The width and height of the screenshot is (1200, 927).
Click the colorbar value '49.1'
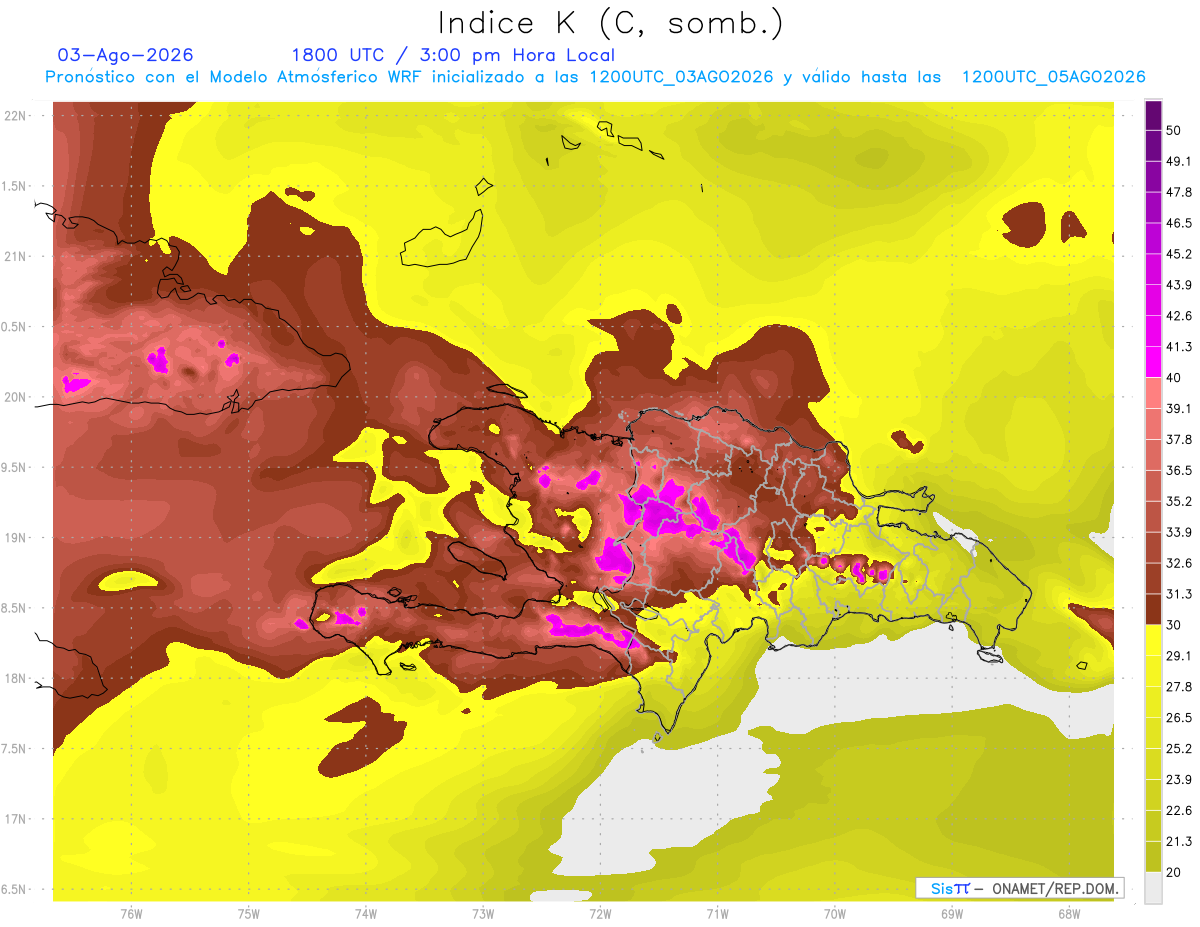[x=1179, y=161]
